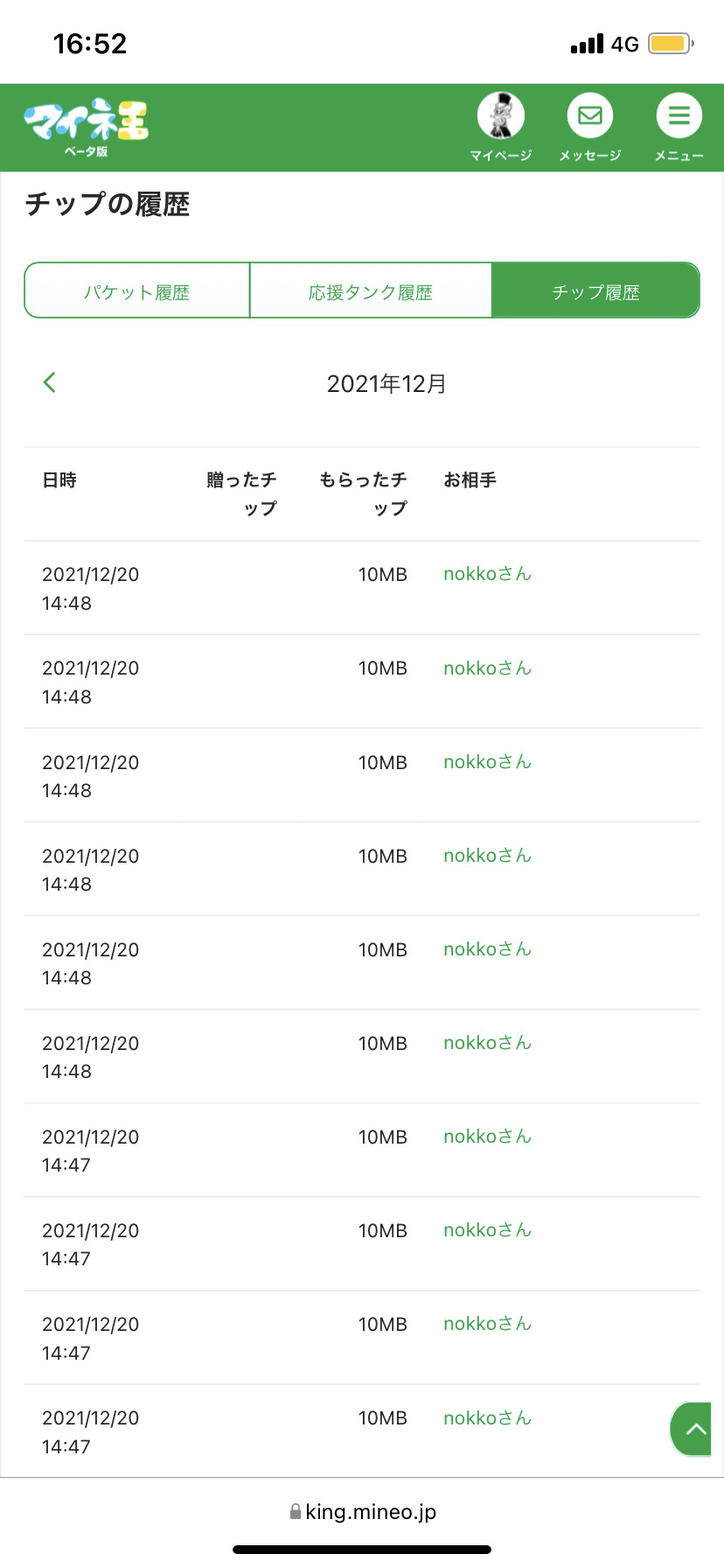
Task: Tap the green scroll-to-top arrow button
Action: [x=693, y=1429]
